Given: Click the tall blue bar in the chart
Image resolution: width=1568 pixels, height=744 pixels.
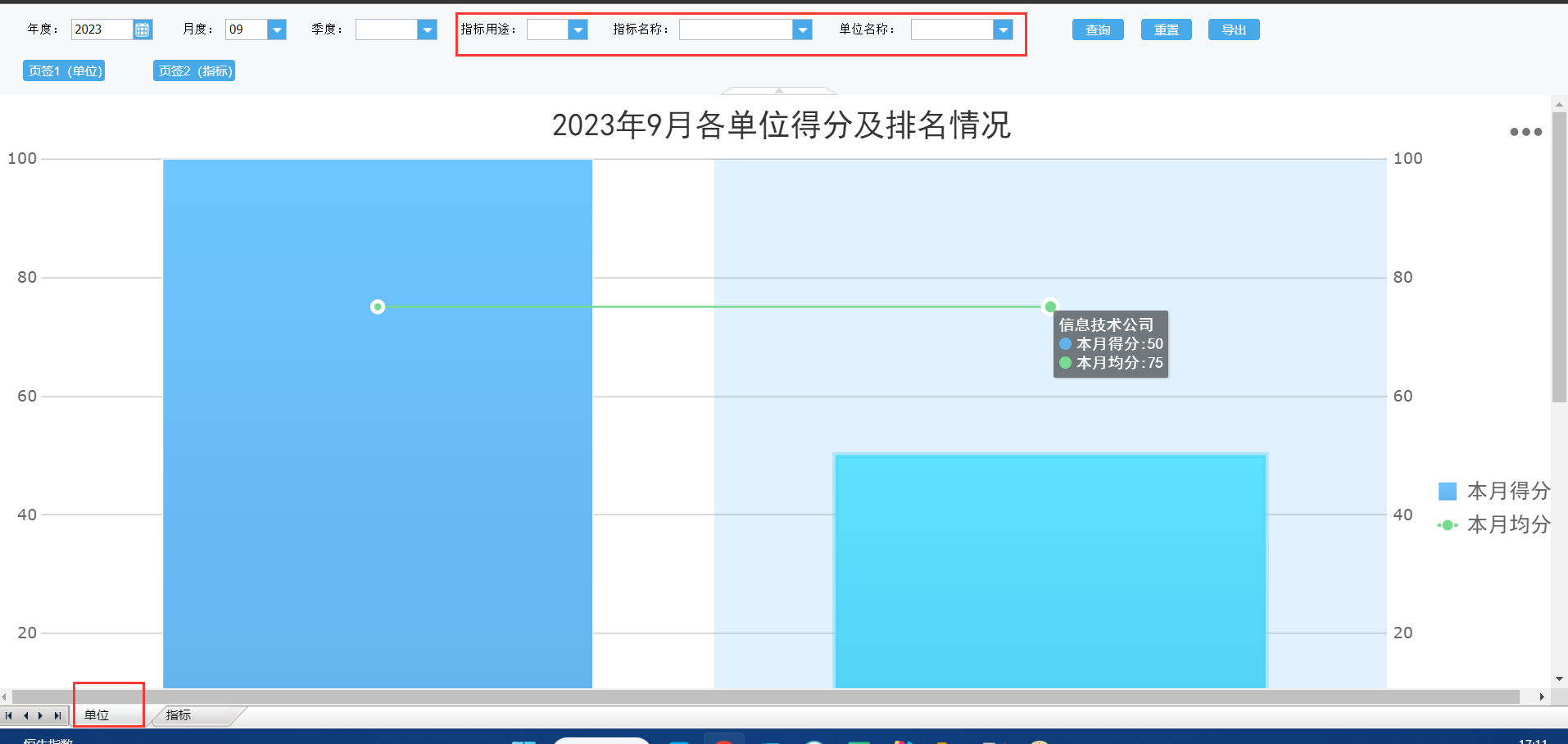Looking at the screenshot, I should pyautogui.click(x=378, y=424).
